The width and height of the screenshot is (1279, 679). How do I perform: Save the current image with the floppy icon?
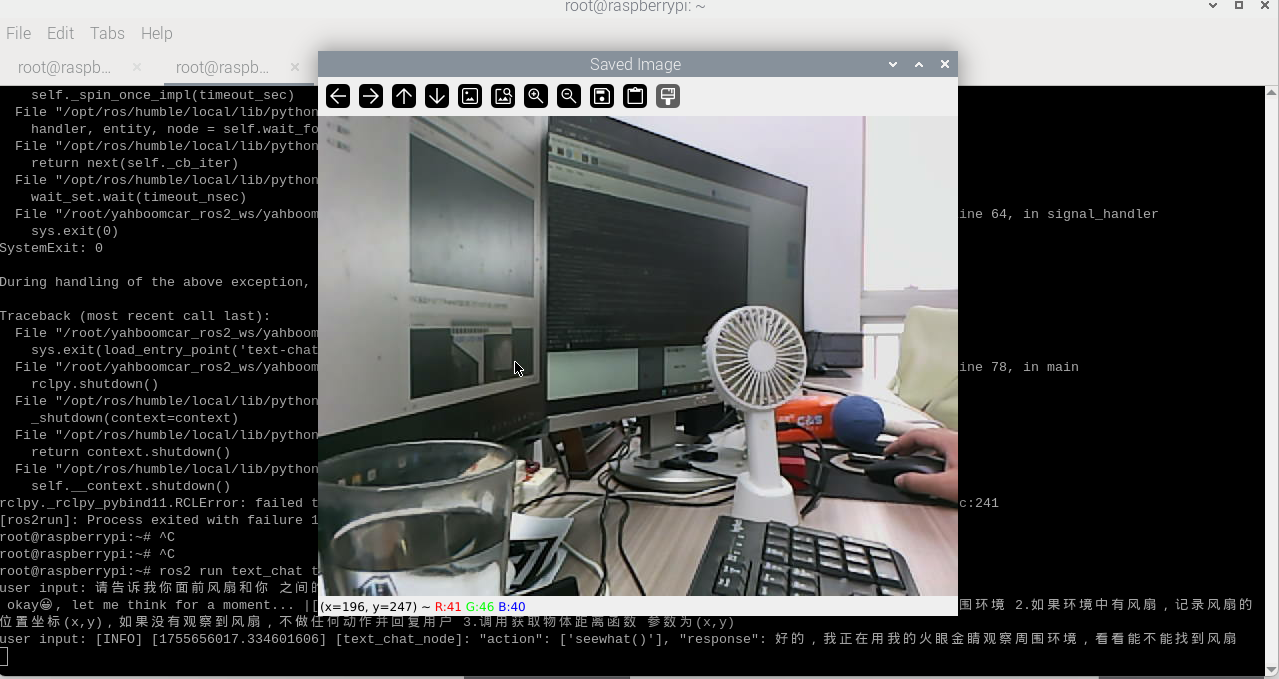602,96
